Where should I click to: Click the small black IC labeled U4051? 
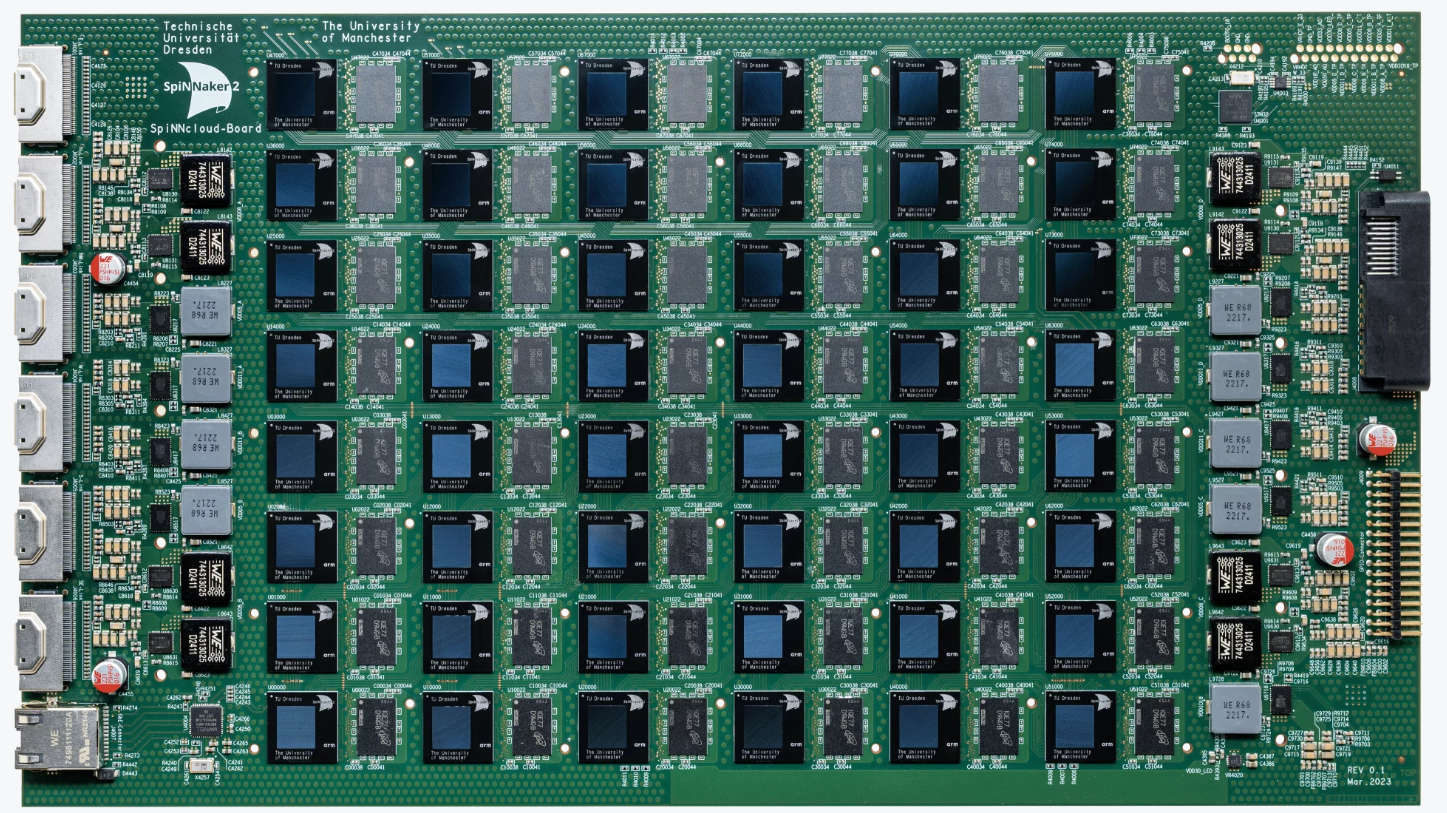click(1390, 176)
